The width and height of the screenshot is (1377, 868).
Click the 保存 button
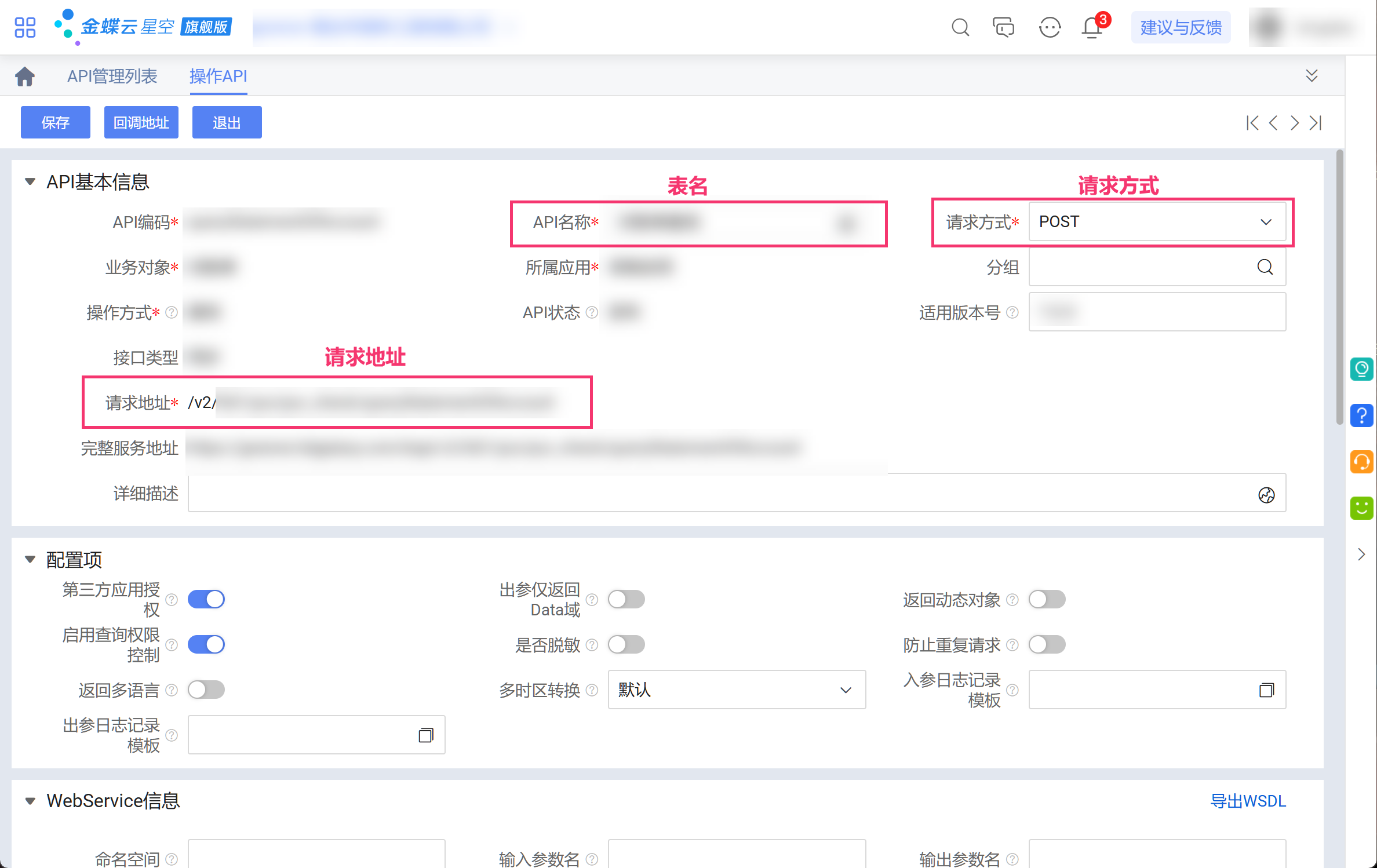56,123
